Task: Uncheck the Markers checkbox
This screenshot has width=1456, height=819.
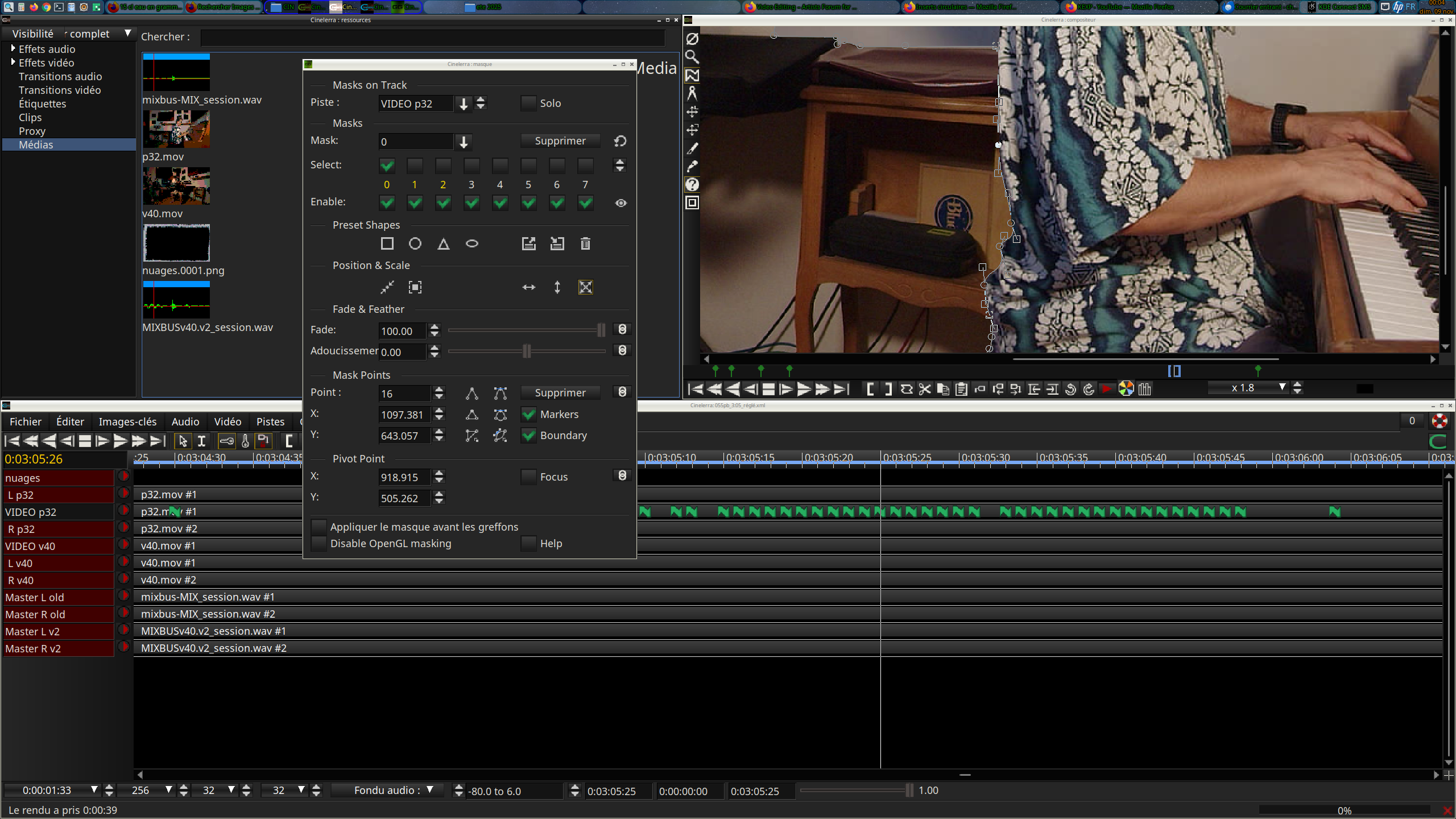Action: (x=528, y=415)
